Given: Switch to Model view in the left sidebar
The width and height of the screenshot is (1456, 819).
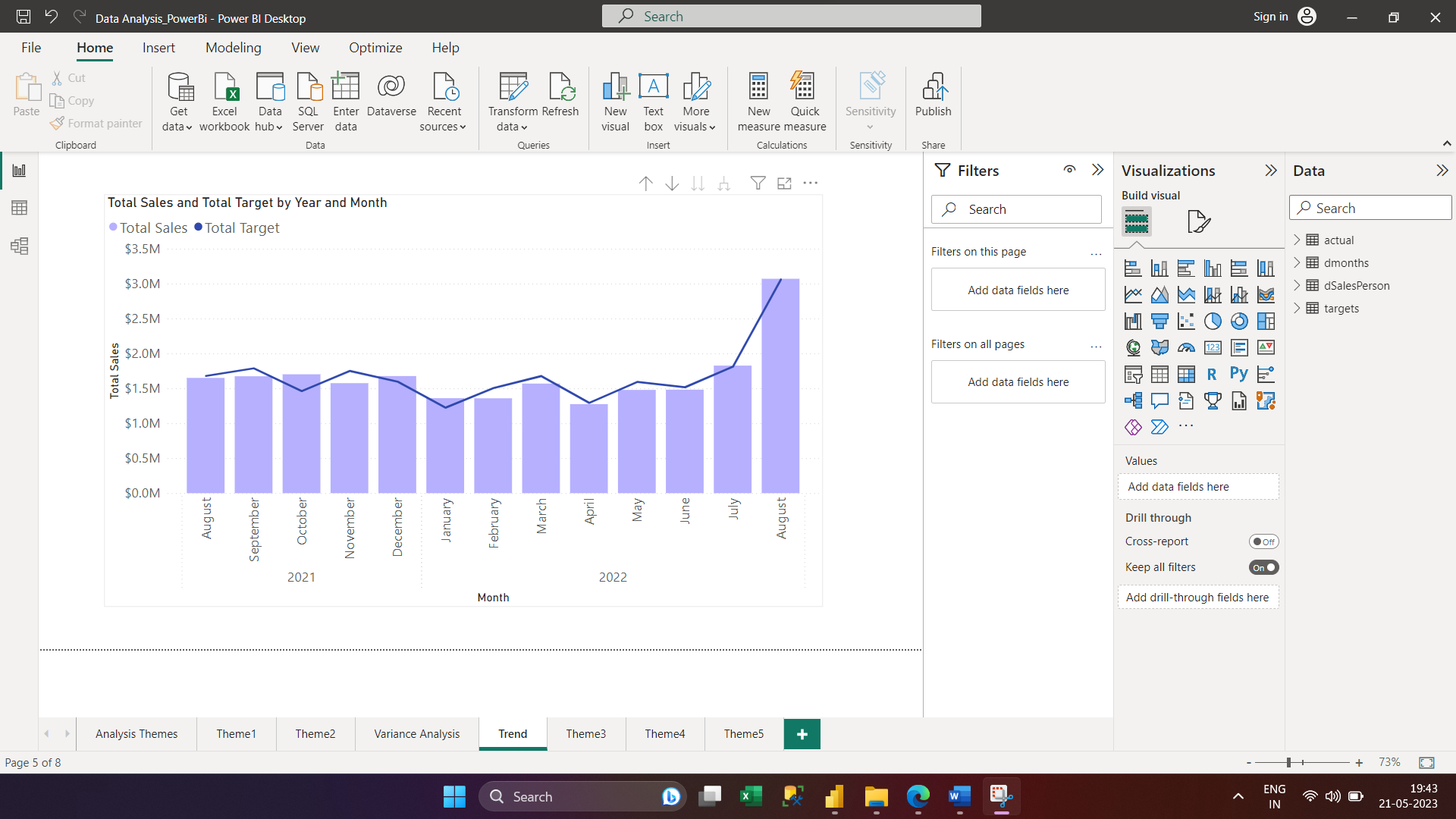Looking at the screenshot, I should 19,246.
